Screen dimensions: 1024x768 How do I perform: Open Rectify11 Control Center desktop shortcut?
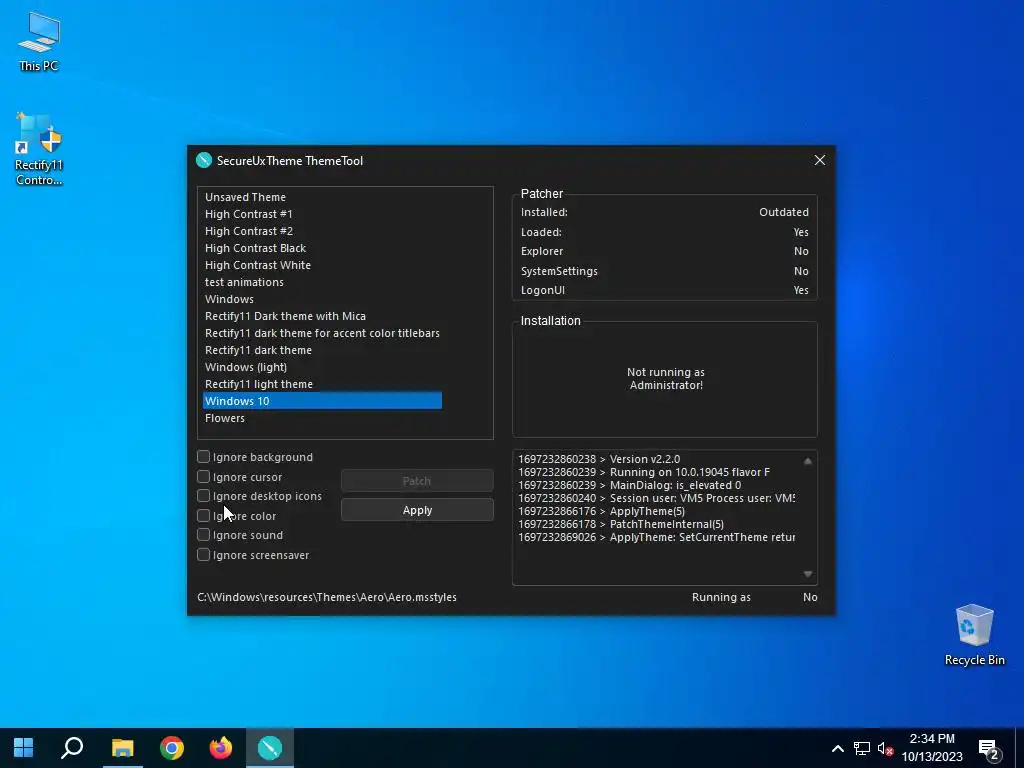tap(39, 149)
